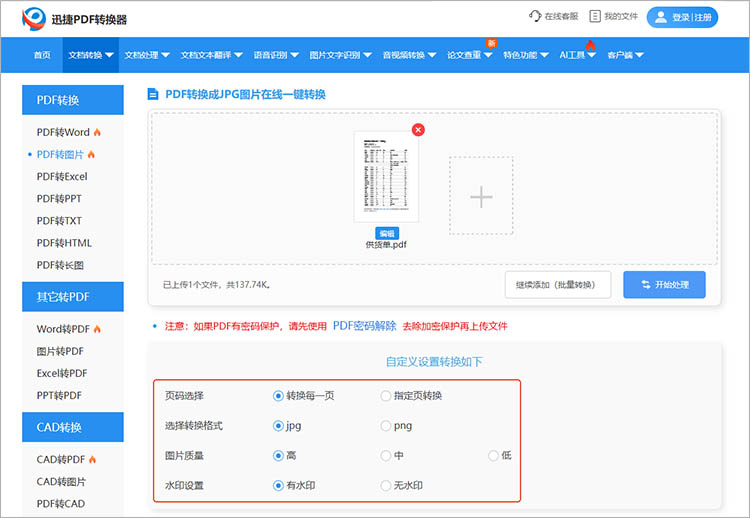Click 继续添加(批量转换) button
Screen dimensions: 750x518
coord(558,285)
